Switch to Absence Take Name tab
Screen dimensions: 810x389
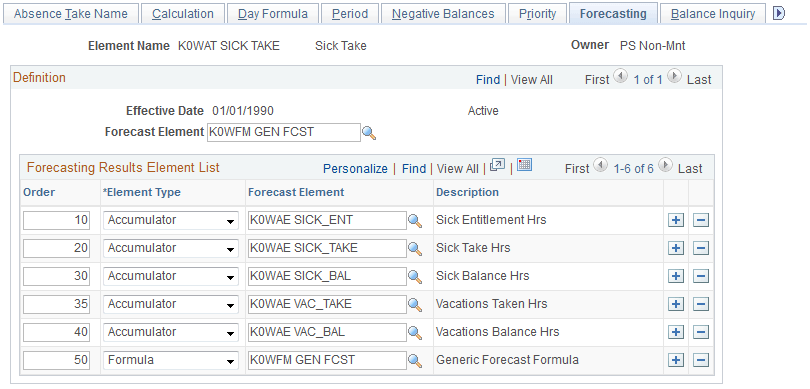coord(71,14)
